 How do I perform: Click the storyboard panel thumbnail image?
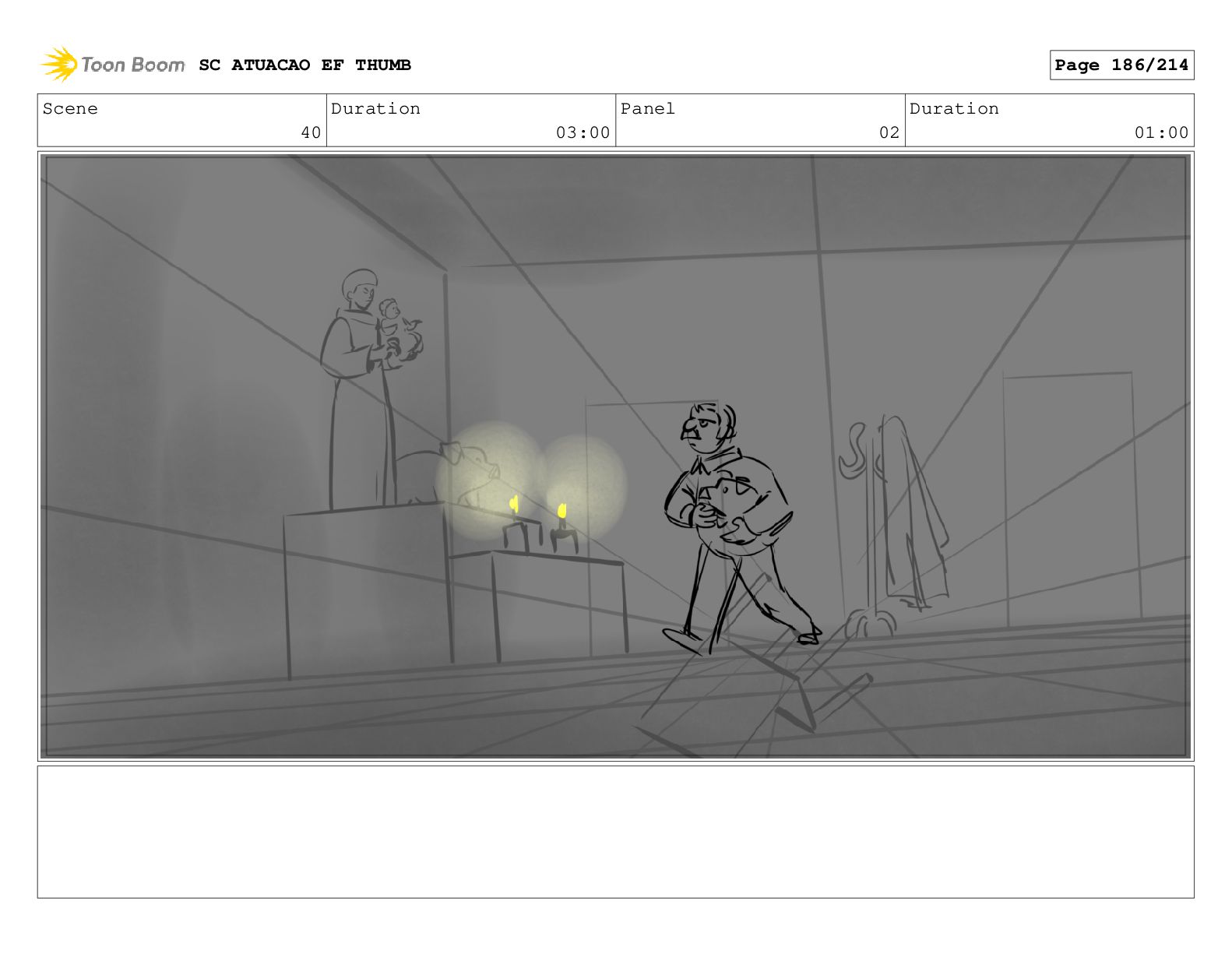click(615, 456)
